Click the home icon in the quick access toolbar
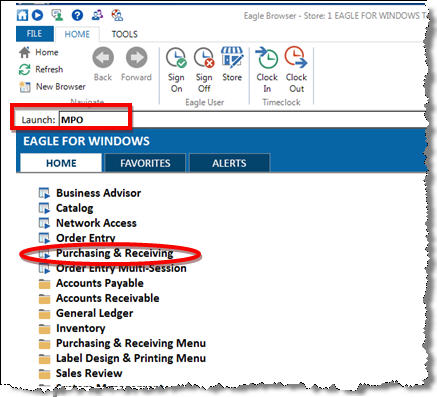Screen dimensions: 437x397 tap(22, 15)
